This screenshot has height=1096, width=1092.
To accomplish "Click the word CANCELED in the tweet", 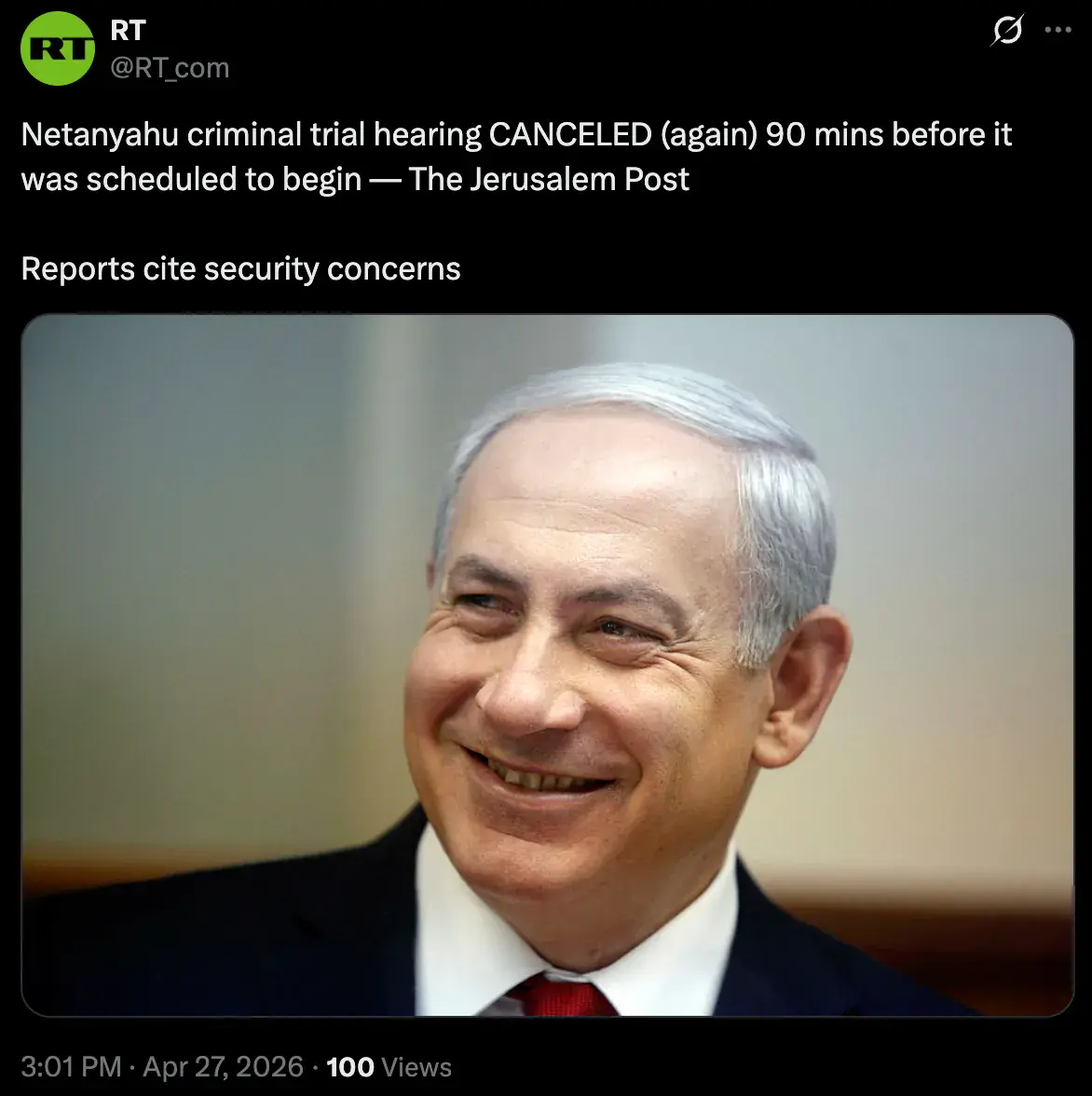I will (x=570, y=134).
